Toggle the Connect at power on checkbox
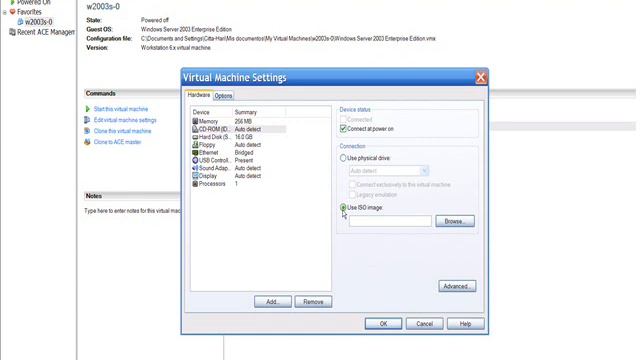Viewport: 640px width, 360px height. point(343,129)
